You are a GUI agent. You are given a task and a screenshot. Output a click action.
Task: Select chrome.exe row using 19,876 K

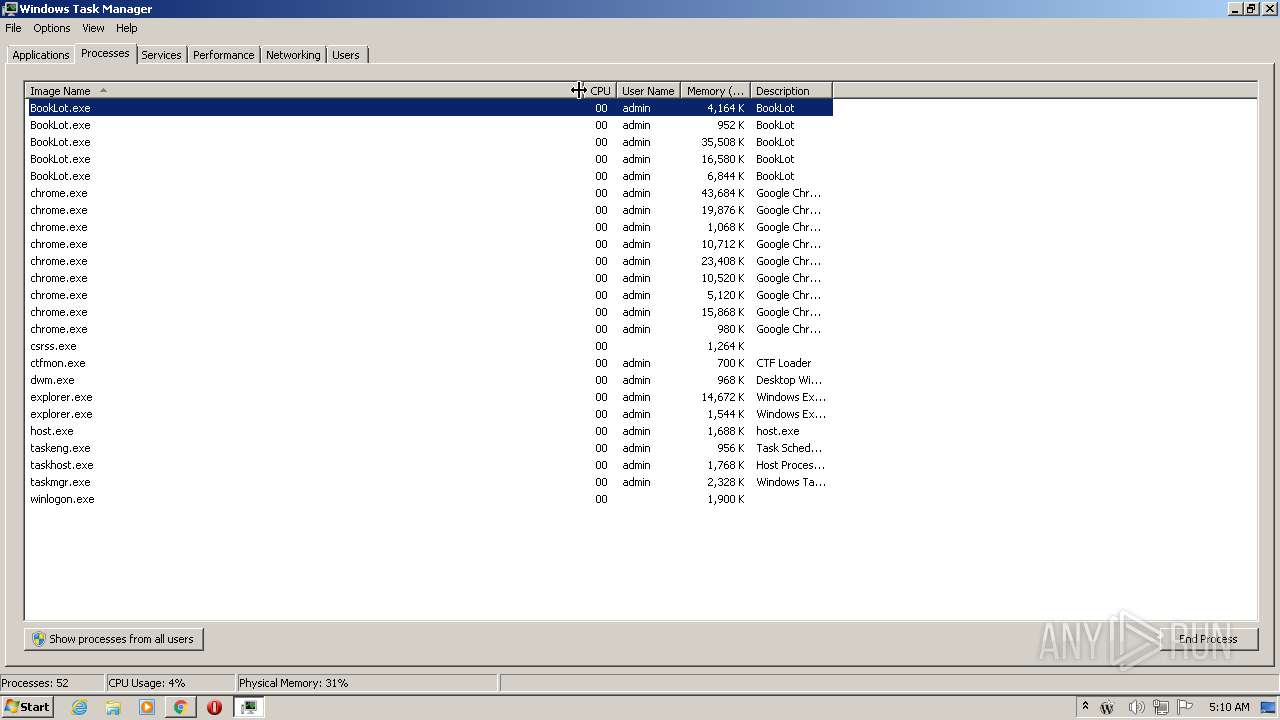429,210
